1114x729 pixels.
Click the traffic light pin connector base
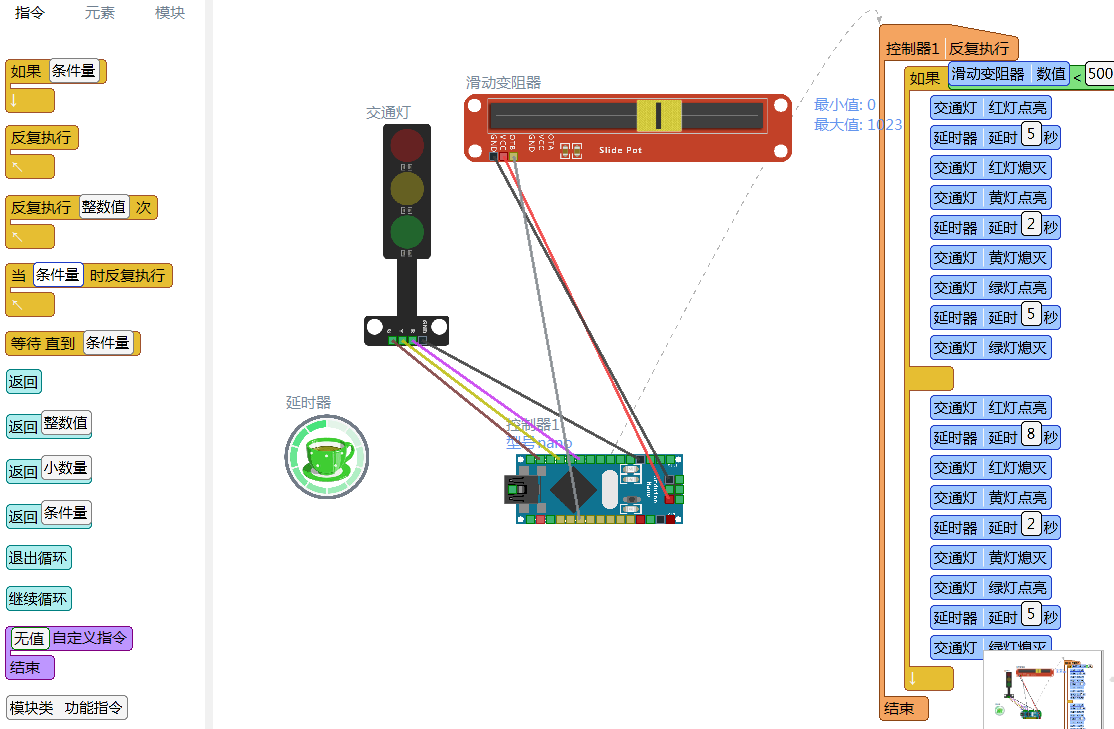(x=406, y=331)
